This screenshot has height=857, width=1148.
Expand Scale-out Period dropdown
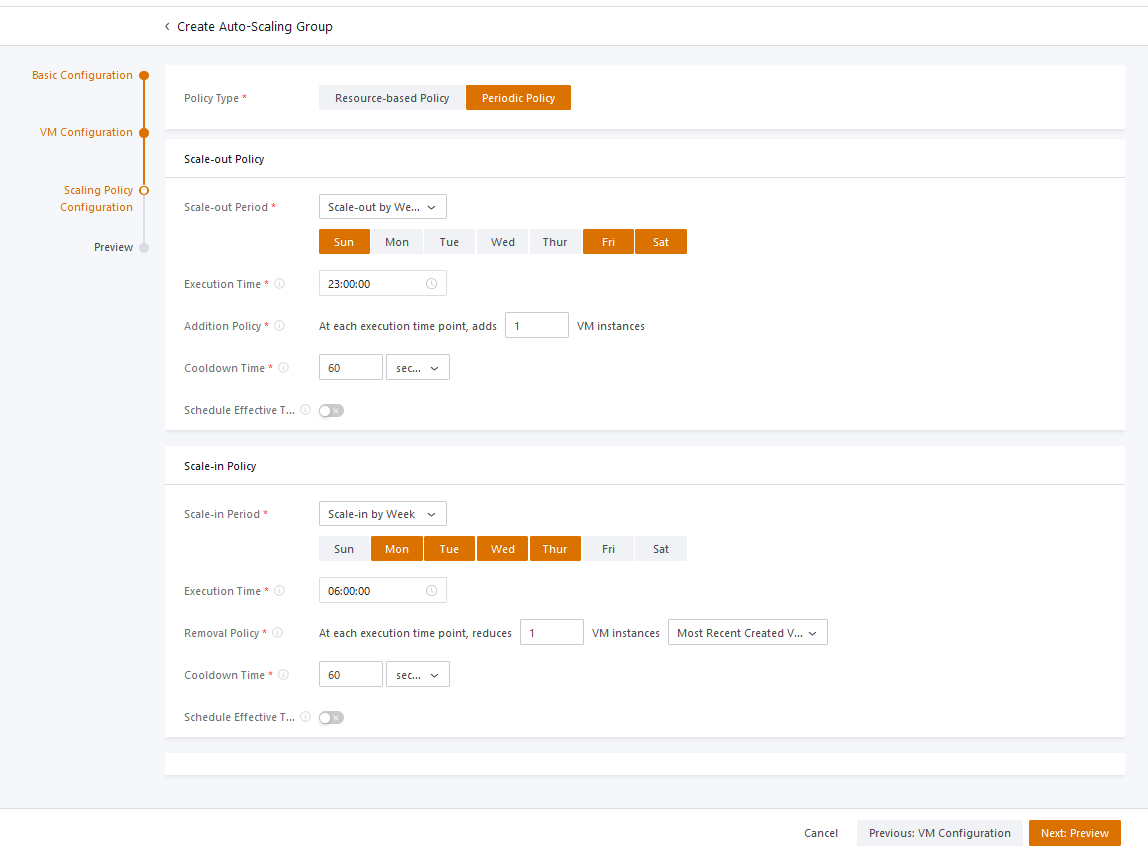click(x=382, y=207)
